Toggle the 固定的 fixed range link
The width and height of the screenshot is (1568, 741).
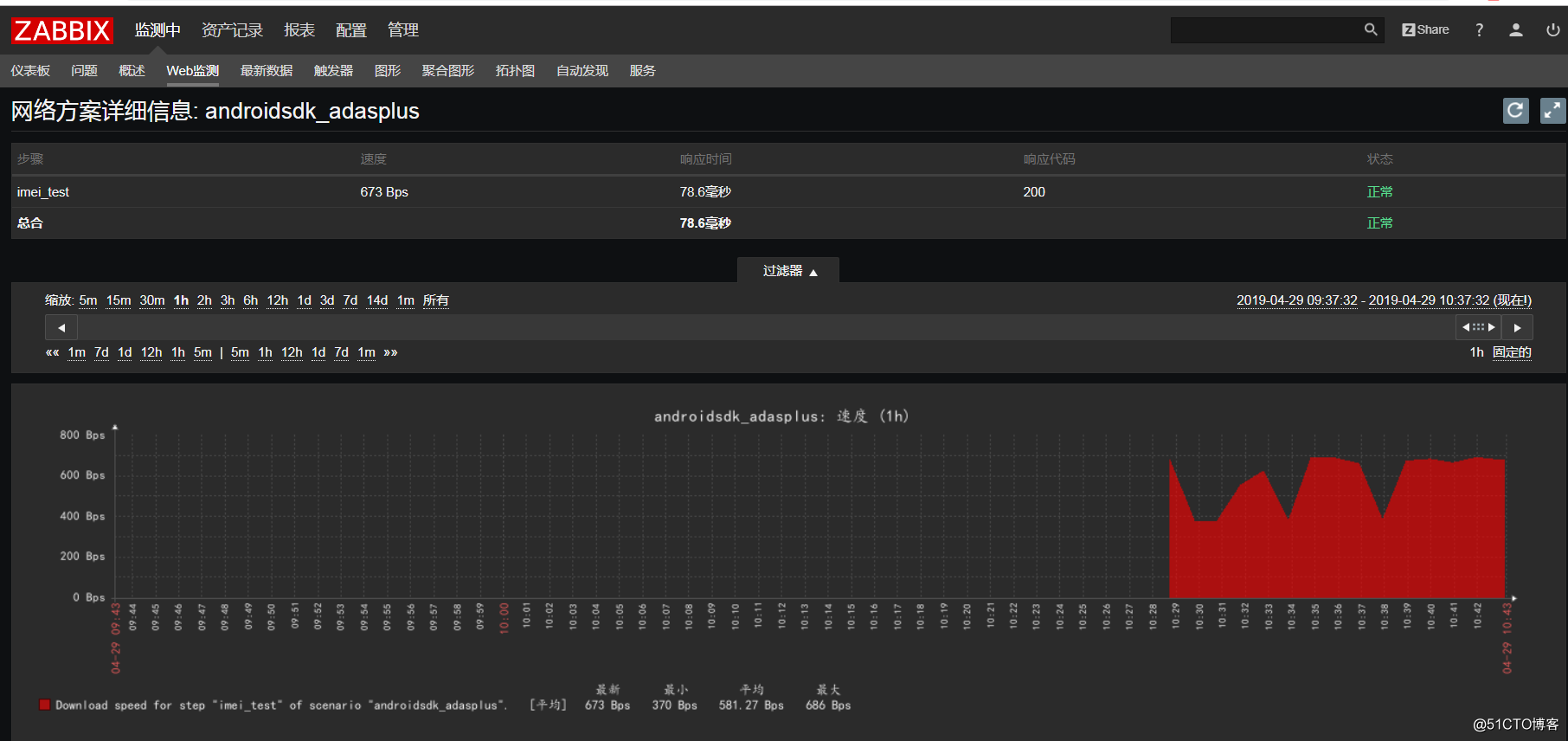coord(1512,352)
